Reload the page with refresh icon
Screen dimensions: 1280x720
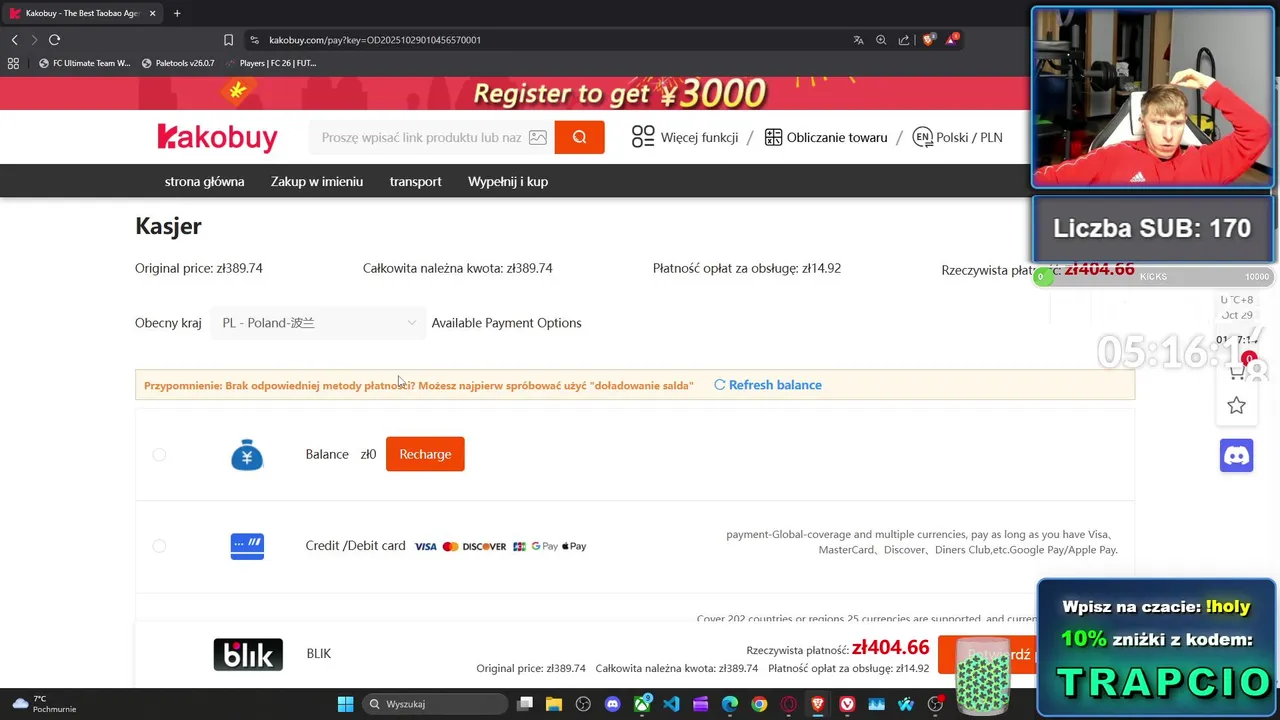(x=54, y=40)
